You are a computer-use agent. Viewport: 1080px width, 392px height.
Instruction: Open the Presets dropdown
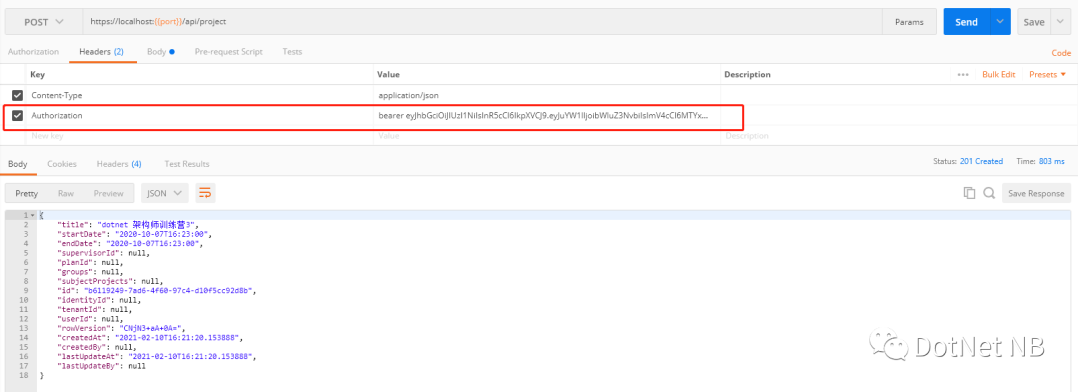[1047, 74]
